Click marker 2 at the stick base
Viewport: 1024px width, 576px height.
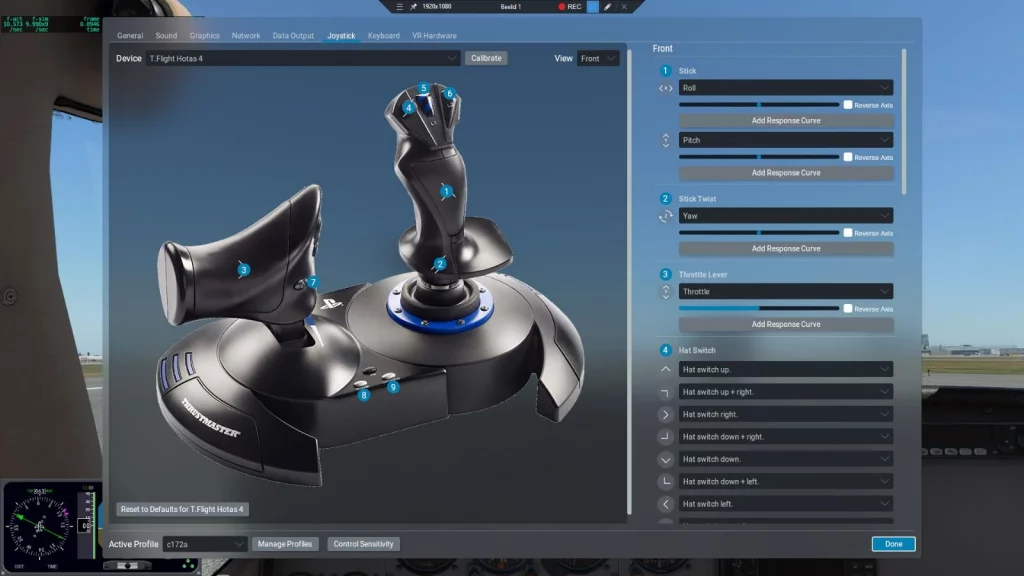(439, 265)
